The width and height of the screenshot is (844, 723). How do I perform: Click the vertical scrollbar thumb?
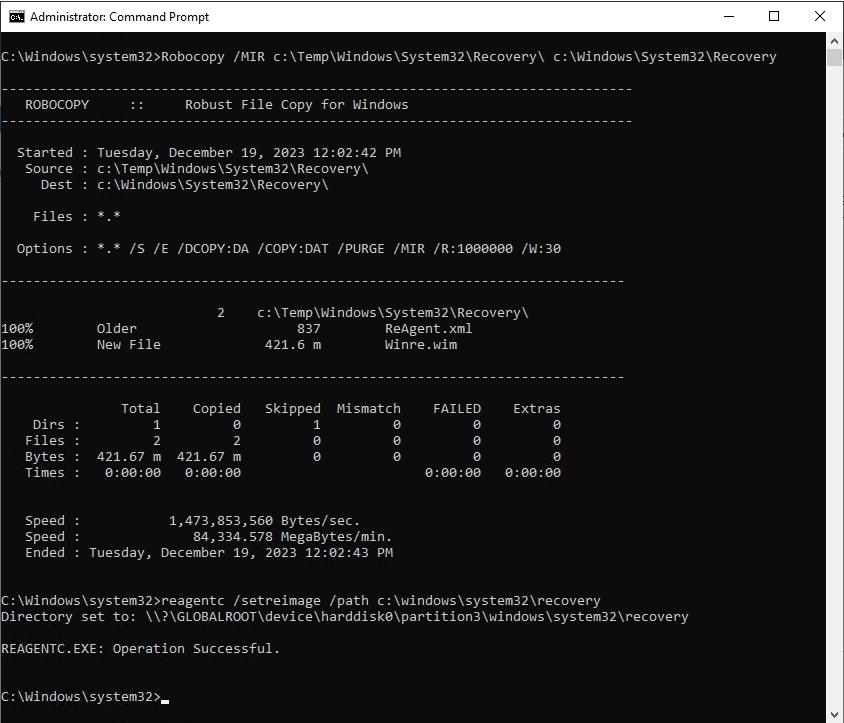pyautogui.click(x=834, y=57)
